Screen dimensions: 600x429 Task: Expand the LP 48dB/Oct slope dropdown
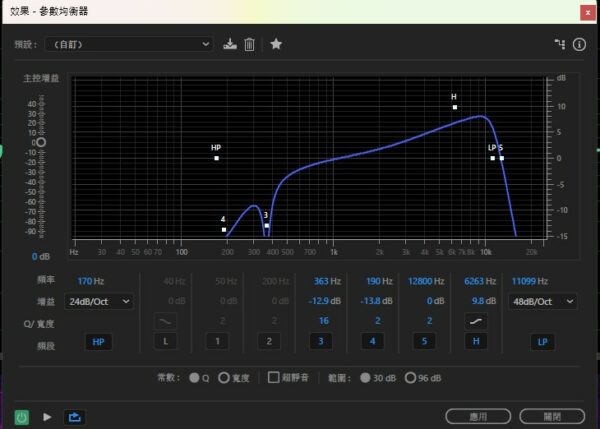pos(543,301)
